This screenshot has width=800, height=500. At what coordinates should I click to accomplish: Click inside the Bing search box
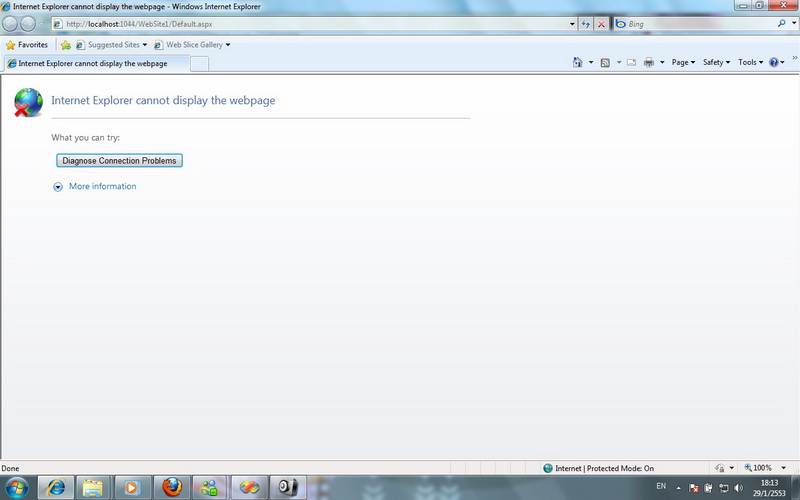point(696,24)
